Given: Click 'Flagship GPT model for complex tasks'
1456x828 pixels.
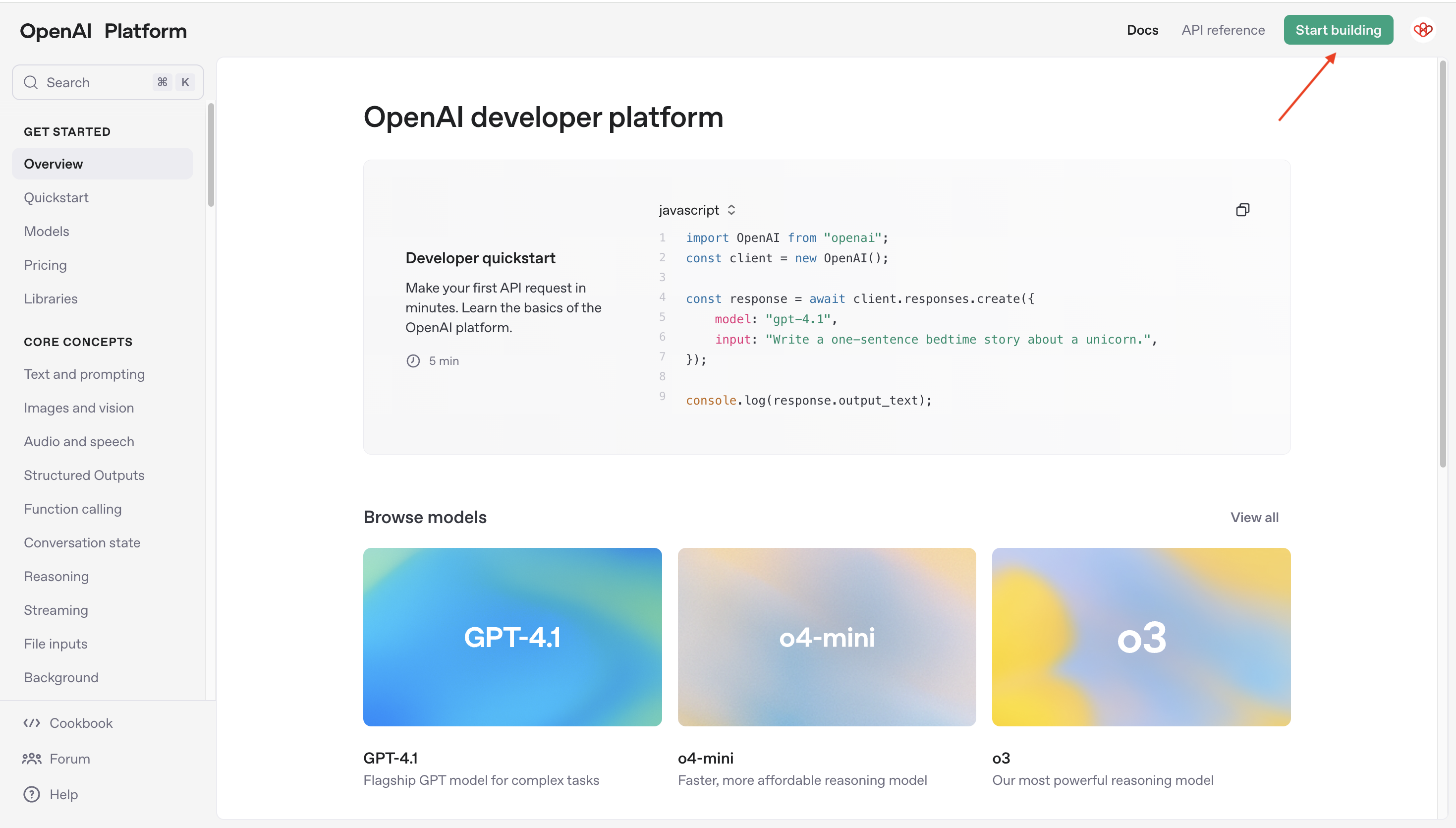Looking at the screenshot, I should click(481, 780).
